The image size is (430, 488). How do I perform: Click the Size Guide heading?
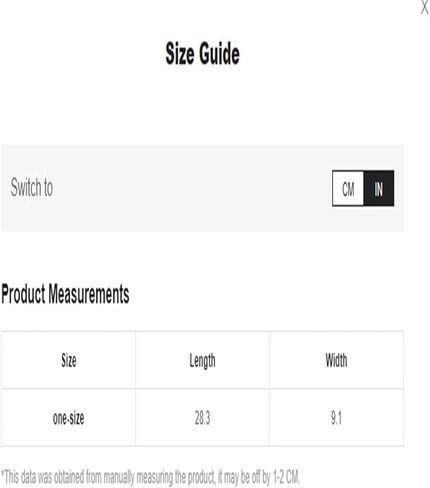(x=203, y=54)
